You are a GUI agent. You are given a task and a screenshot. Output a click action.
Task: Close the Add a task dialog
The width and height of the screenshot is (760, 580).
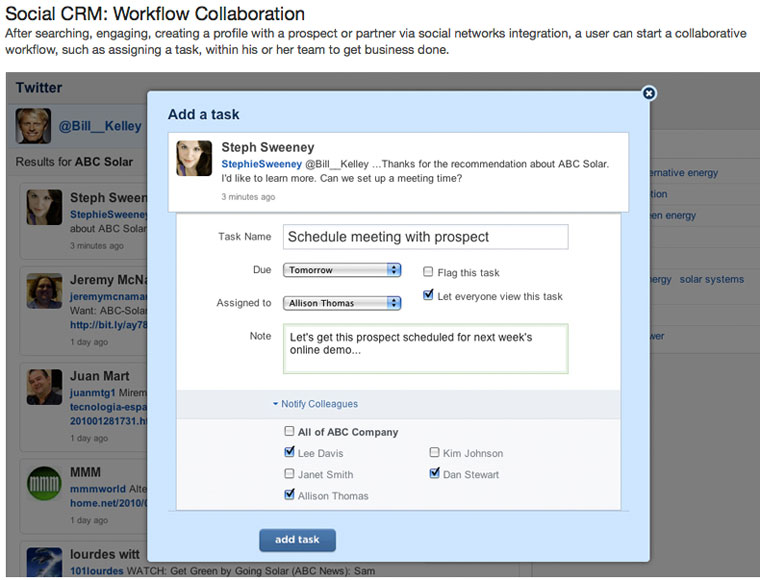(x=649, y=93)
